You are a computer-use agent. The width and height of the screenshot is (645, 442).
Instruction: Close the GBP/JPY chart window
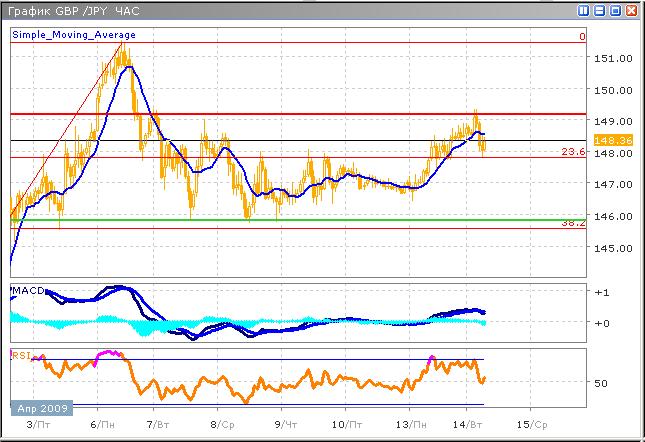tap(630, 10)
